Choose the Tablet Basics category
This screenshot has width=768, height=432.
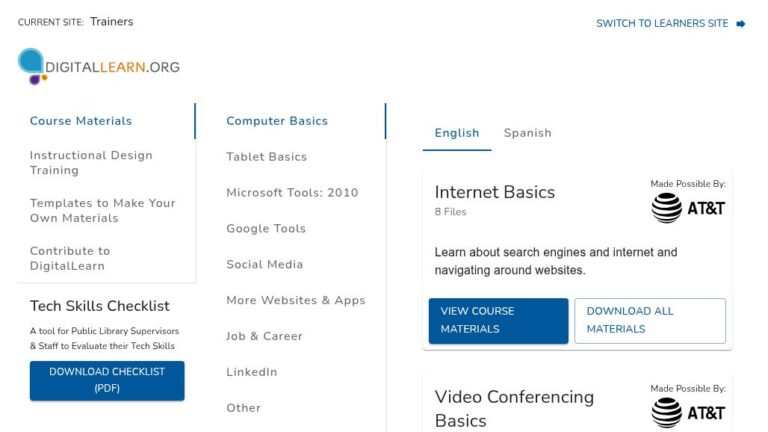coord(266,157)
